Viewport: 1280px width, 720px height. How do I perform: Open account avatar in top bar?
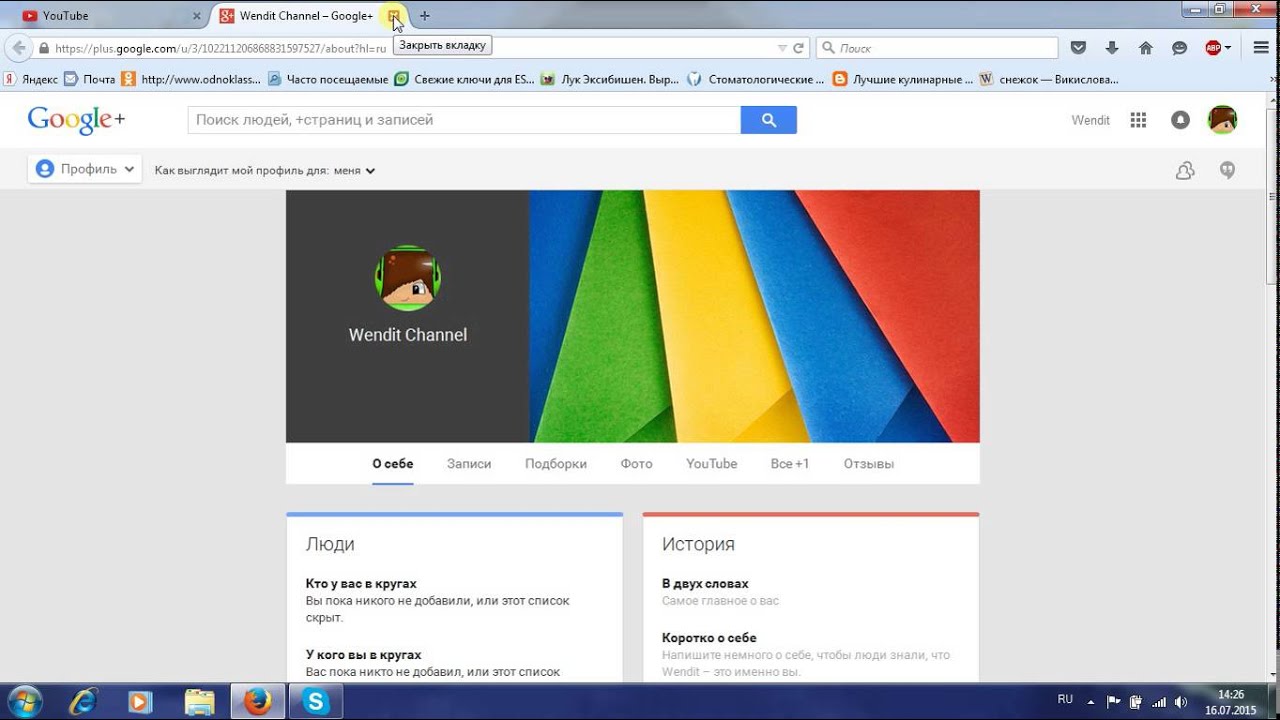click(x=1222, y=120)
